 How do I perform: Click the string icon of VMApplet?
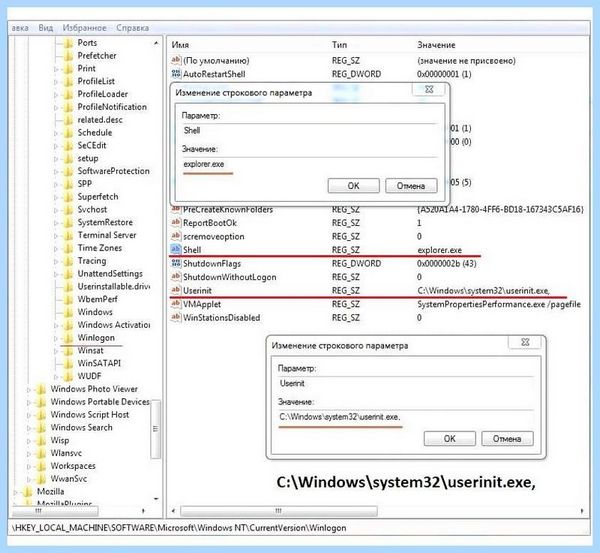[176, 304]
